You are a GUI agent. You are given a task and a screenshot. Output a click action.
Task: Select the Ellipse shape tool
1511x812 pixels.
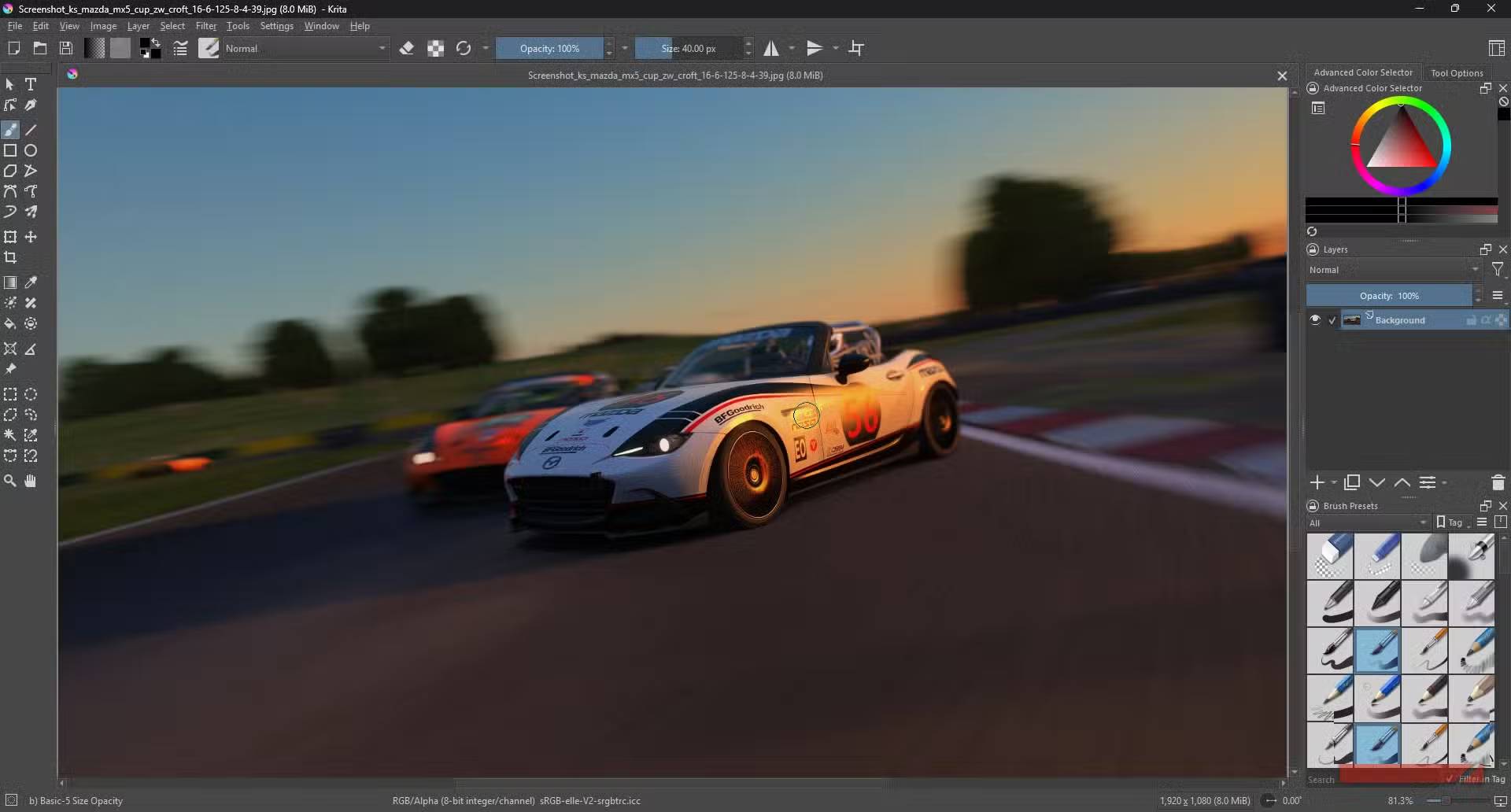[x=31, y=150]
